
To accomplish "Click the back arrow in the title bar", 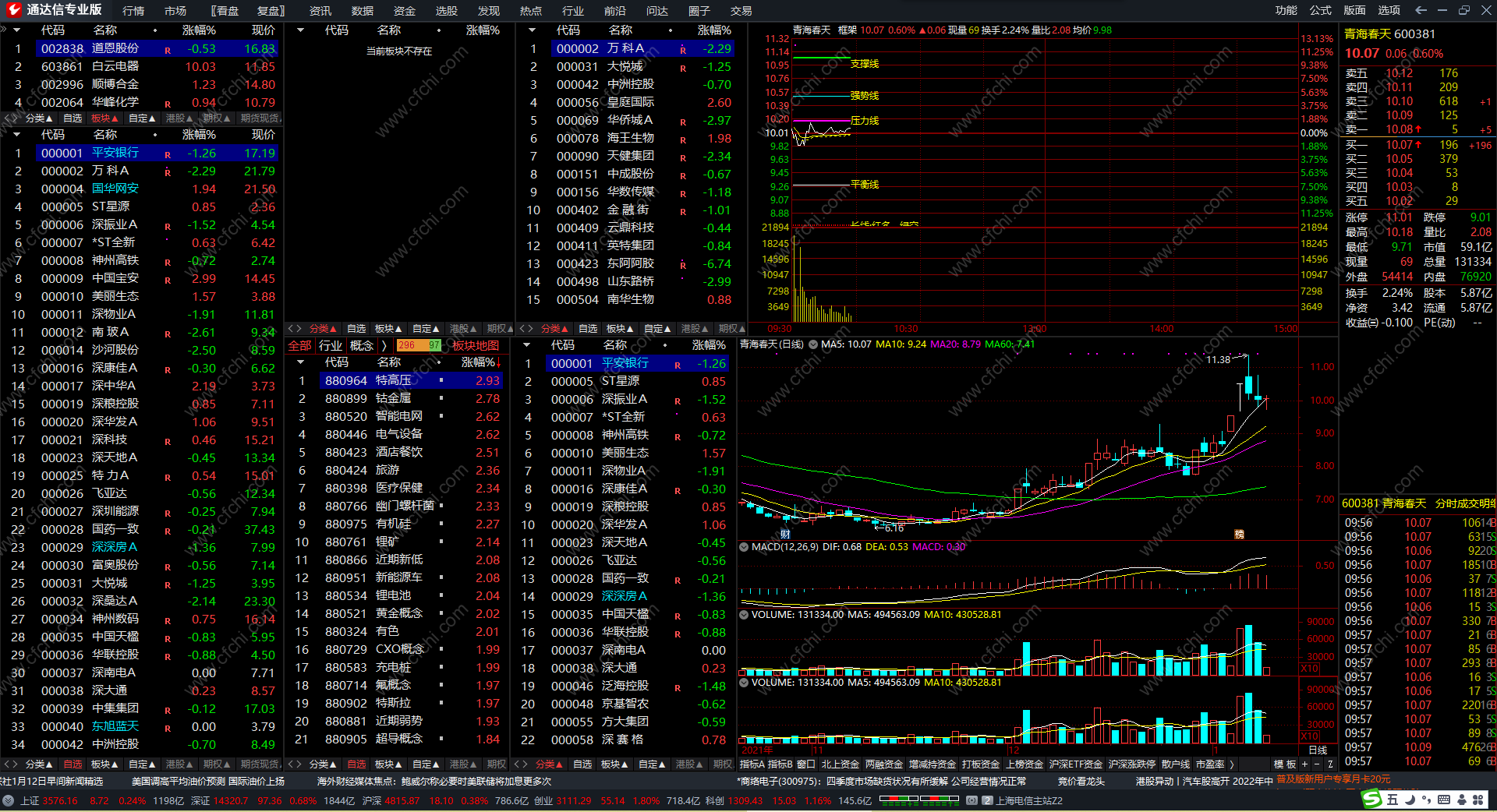I will coord(1421,10).
